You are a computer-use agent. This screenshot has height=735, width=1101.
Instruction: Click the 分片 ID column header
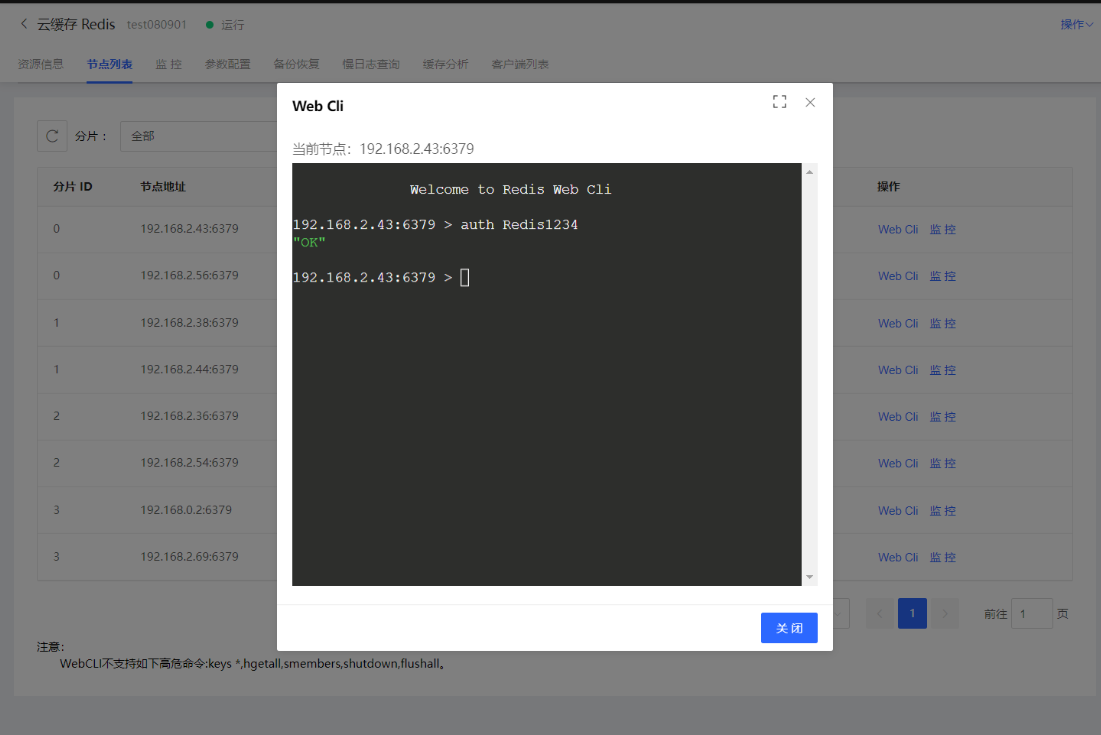point(73,187)
